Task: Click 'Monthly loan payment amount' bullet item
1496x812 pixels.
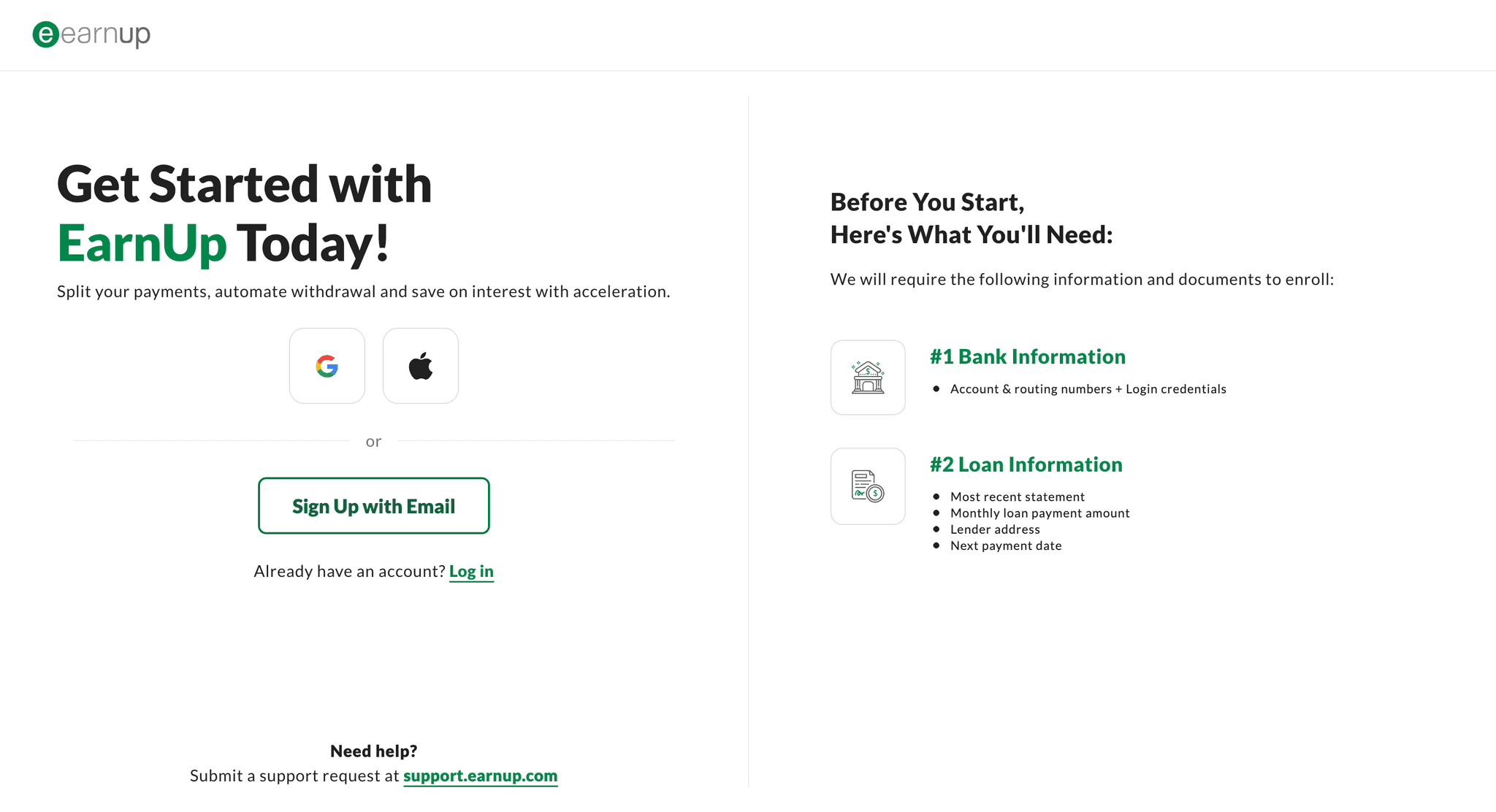Action: 1039,513
